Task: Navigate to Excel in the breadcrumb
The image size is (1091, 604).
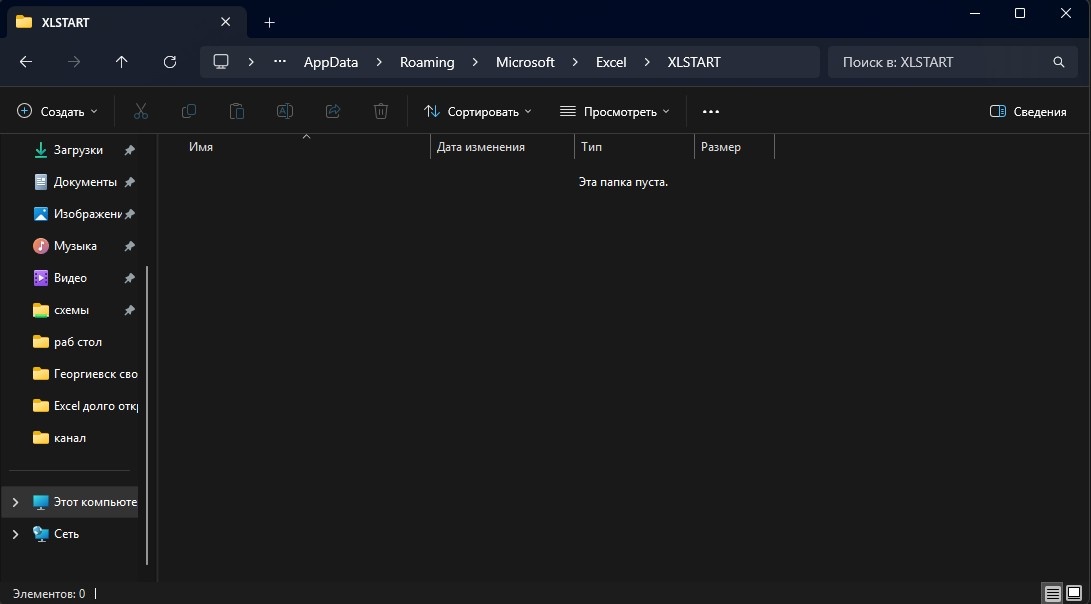Action: 612,62
